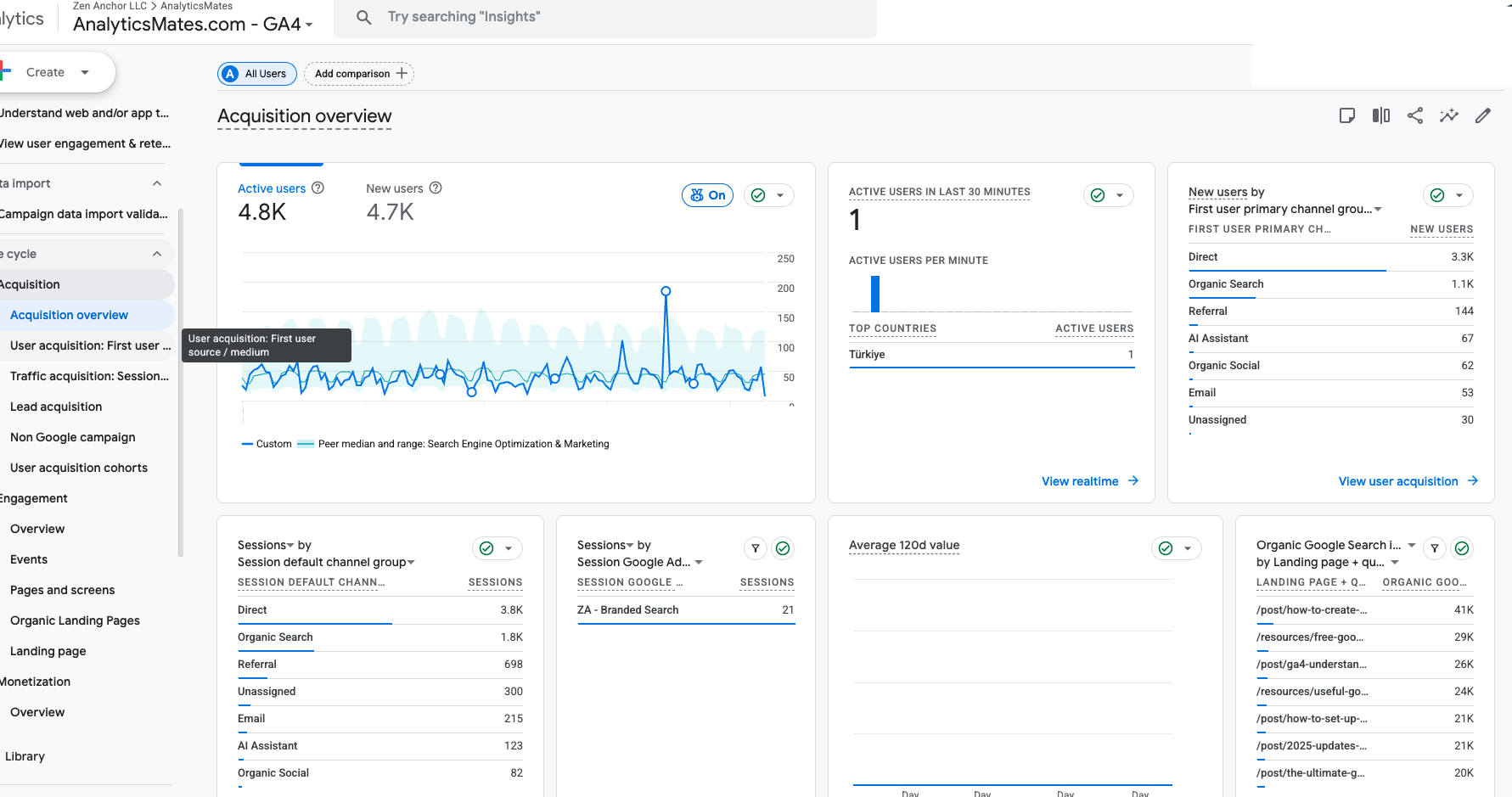
Task: Collapse the Data import section chevron
Action: 157,183
